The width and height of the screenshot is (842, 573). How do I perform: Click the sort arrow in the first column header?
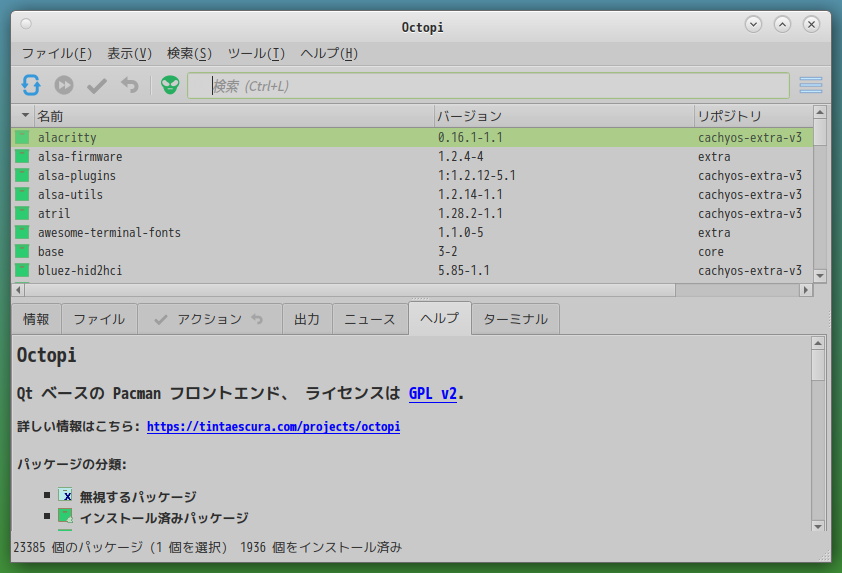pyautogui.click(x=25, y=115)
